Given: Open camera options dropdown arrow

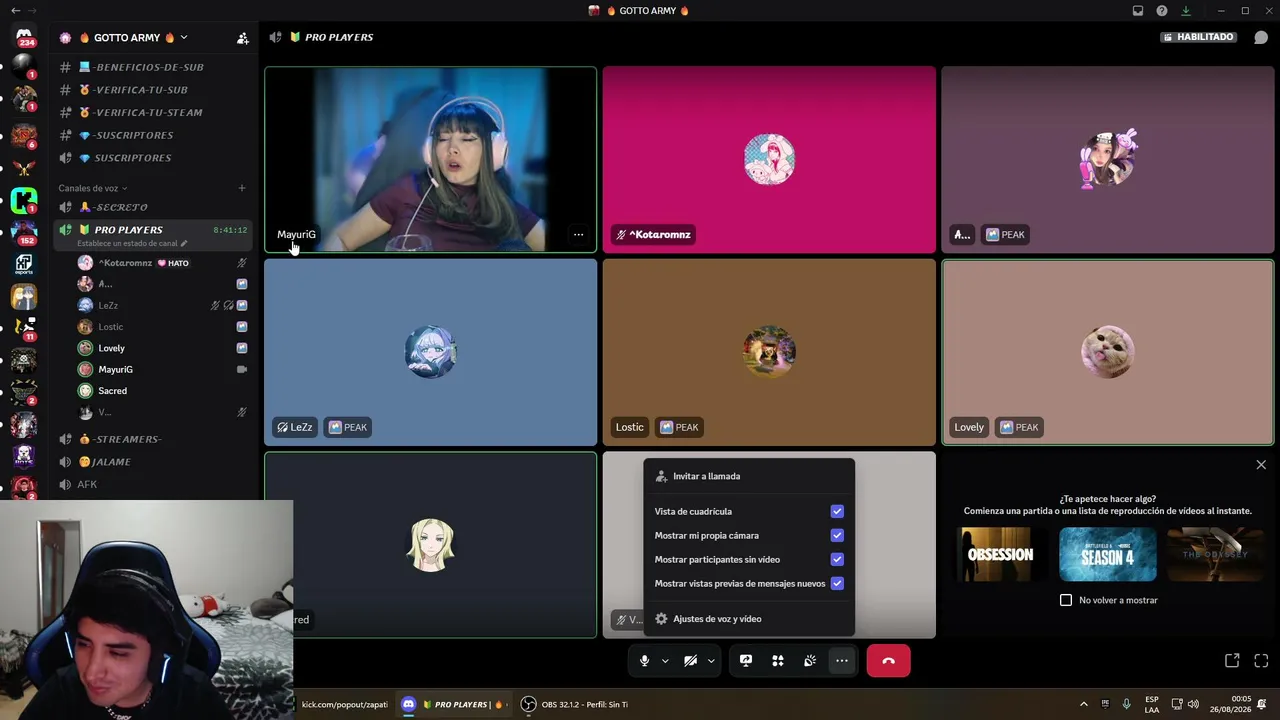Looking at the screenshot, I should (711, 661).
